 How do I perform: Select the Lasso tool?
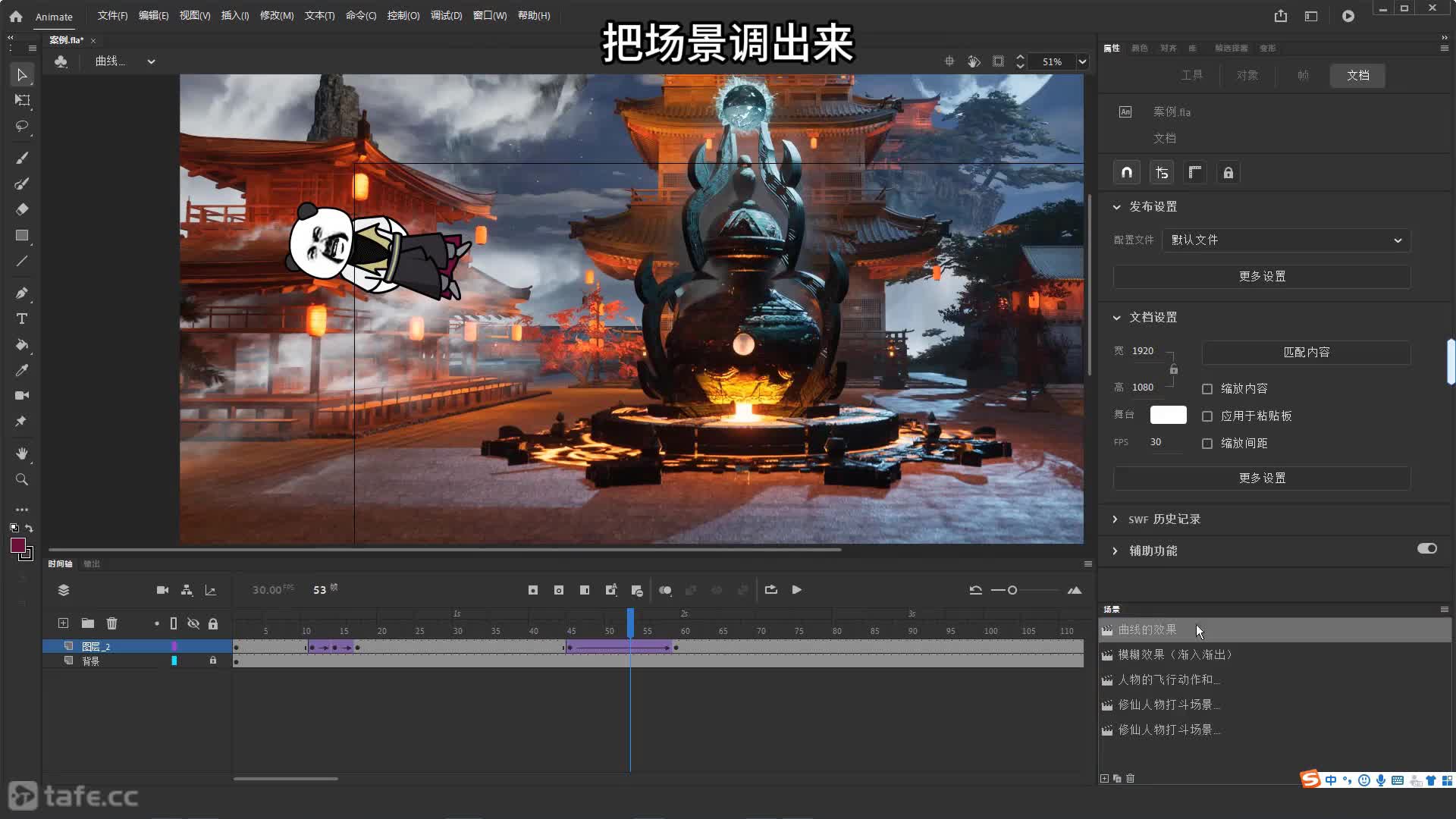[21, 126]
